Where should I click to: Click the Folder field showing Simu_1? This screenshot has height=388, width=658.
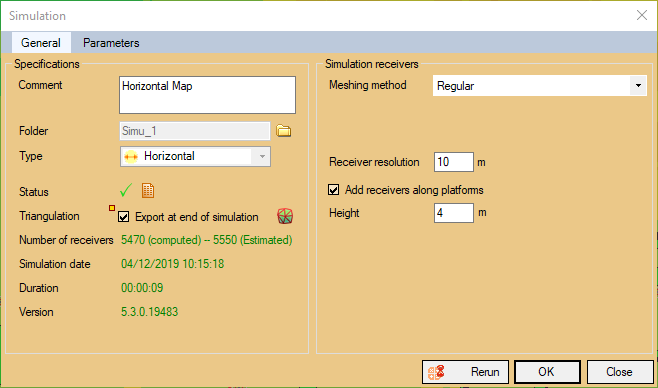pos(195,131)
